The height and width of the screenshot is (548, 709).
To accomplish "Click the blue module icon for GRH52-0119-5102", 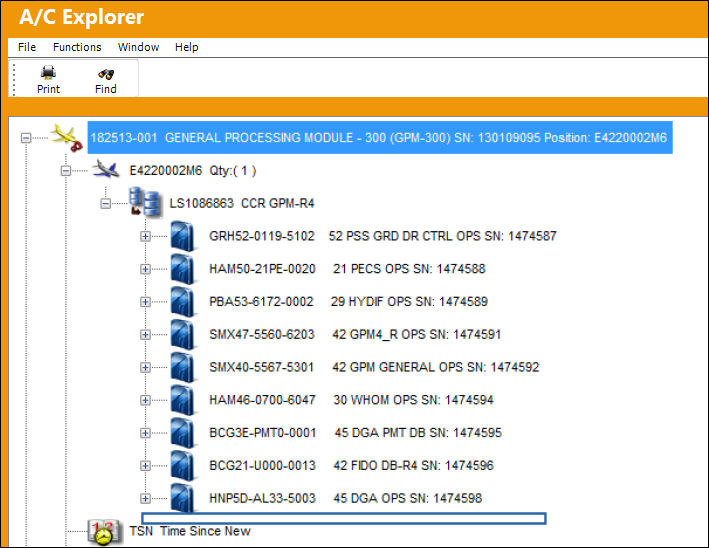I will coord(183,236).
